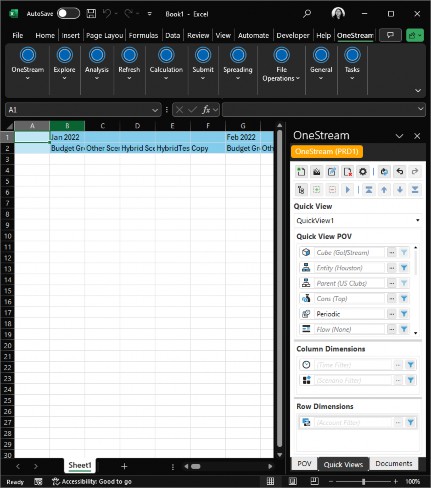Refresh the Quick View data icon
Image resolution: width=431 pixels, height=488 pixels.
coord(384,172)
